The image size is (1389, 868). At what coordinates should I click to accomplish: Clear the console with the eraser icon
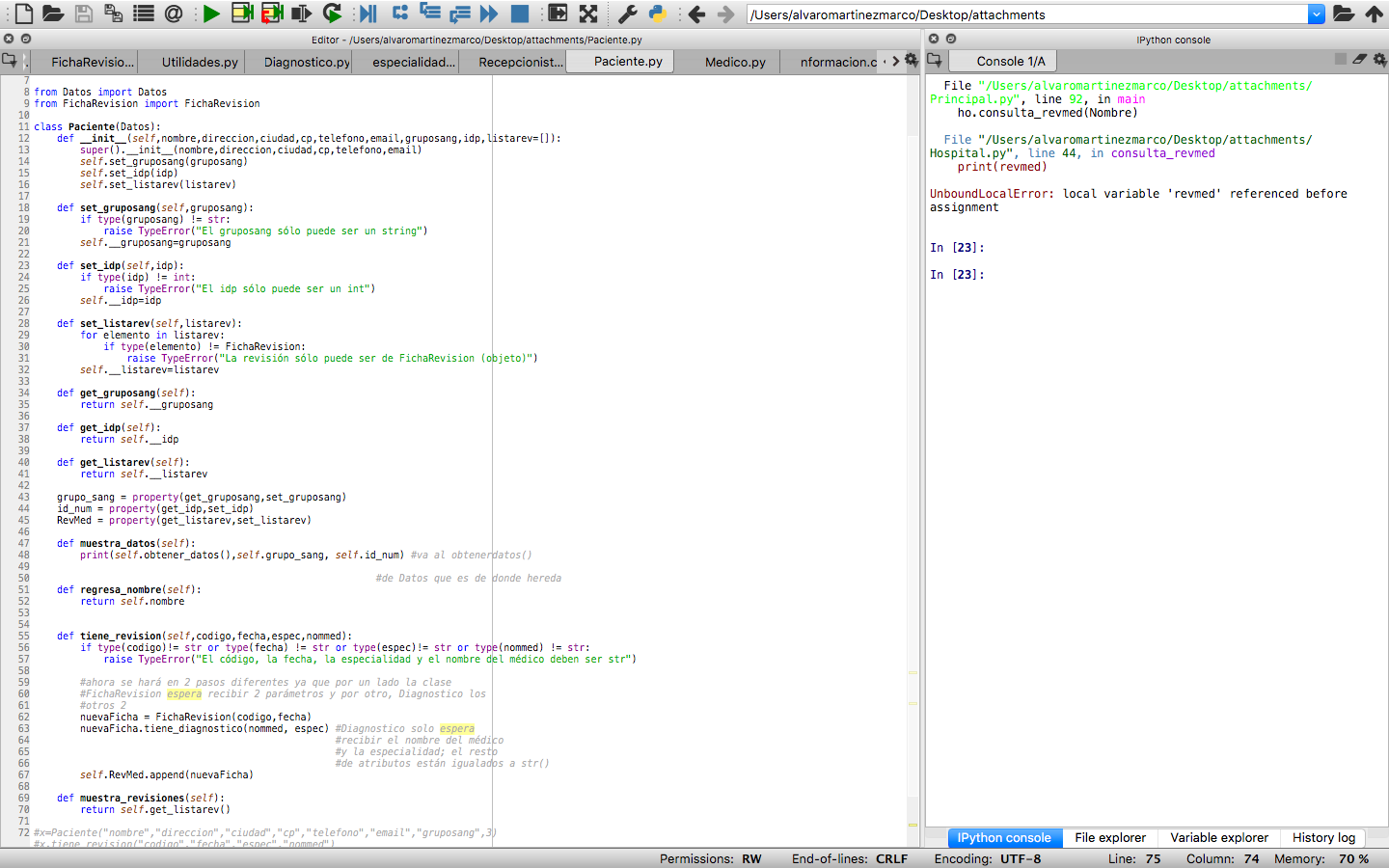coord(1359,59)
